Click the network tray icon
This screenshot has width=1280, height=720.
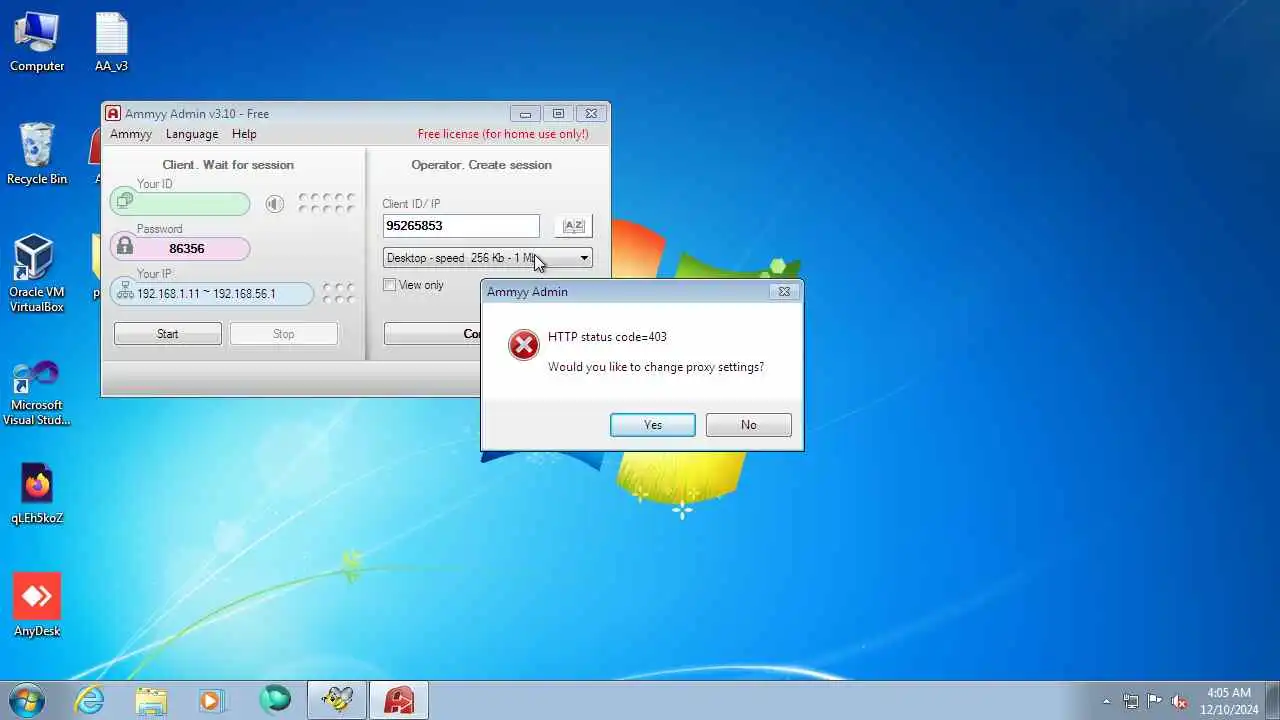pyautogui.click(x=1131, y=701)
